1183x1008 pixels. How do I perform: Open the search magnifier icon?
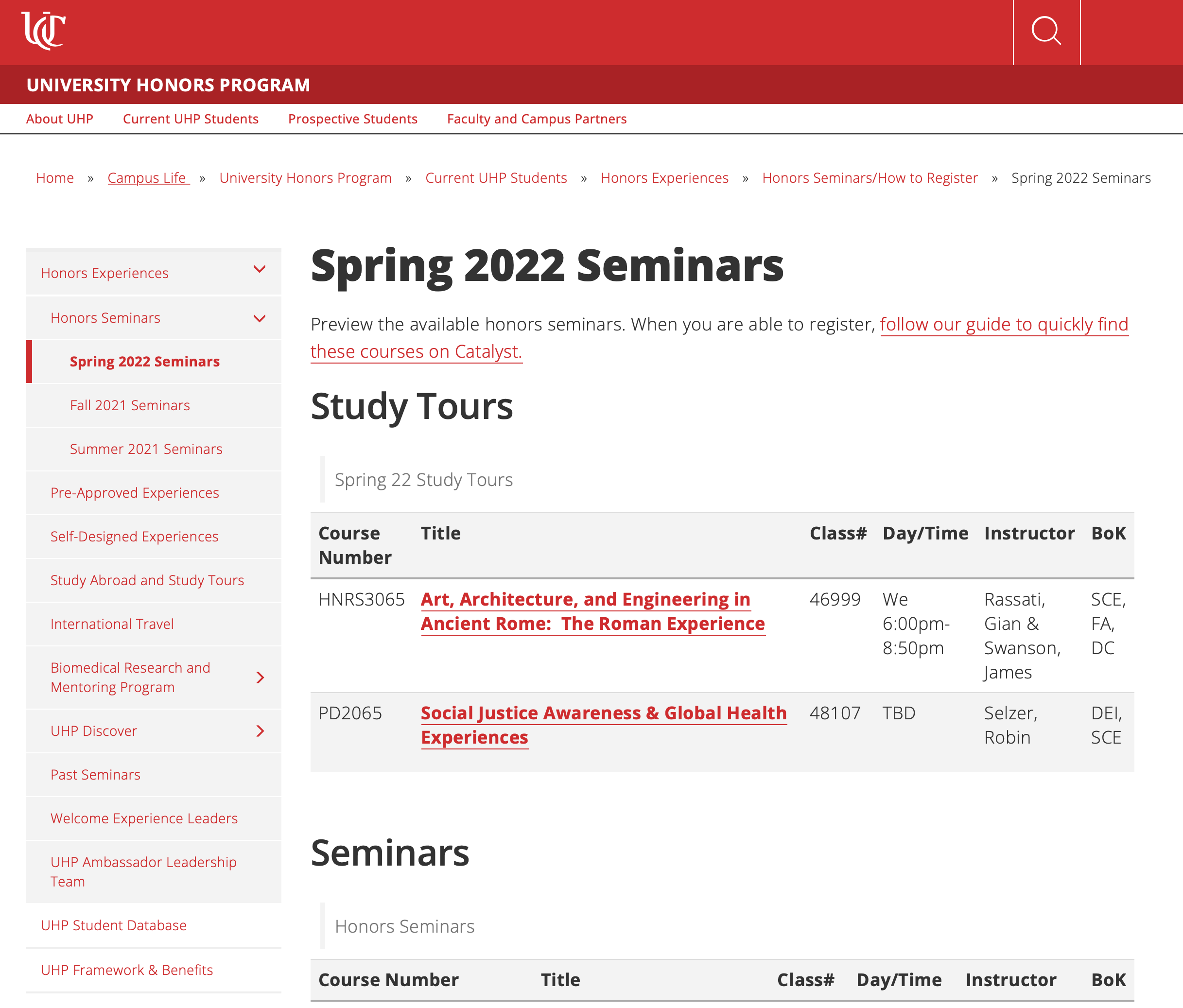(x=1046, y=31)
